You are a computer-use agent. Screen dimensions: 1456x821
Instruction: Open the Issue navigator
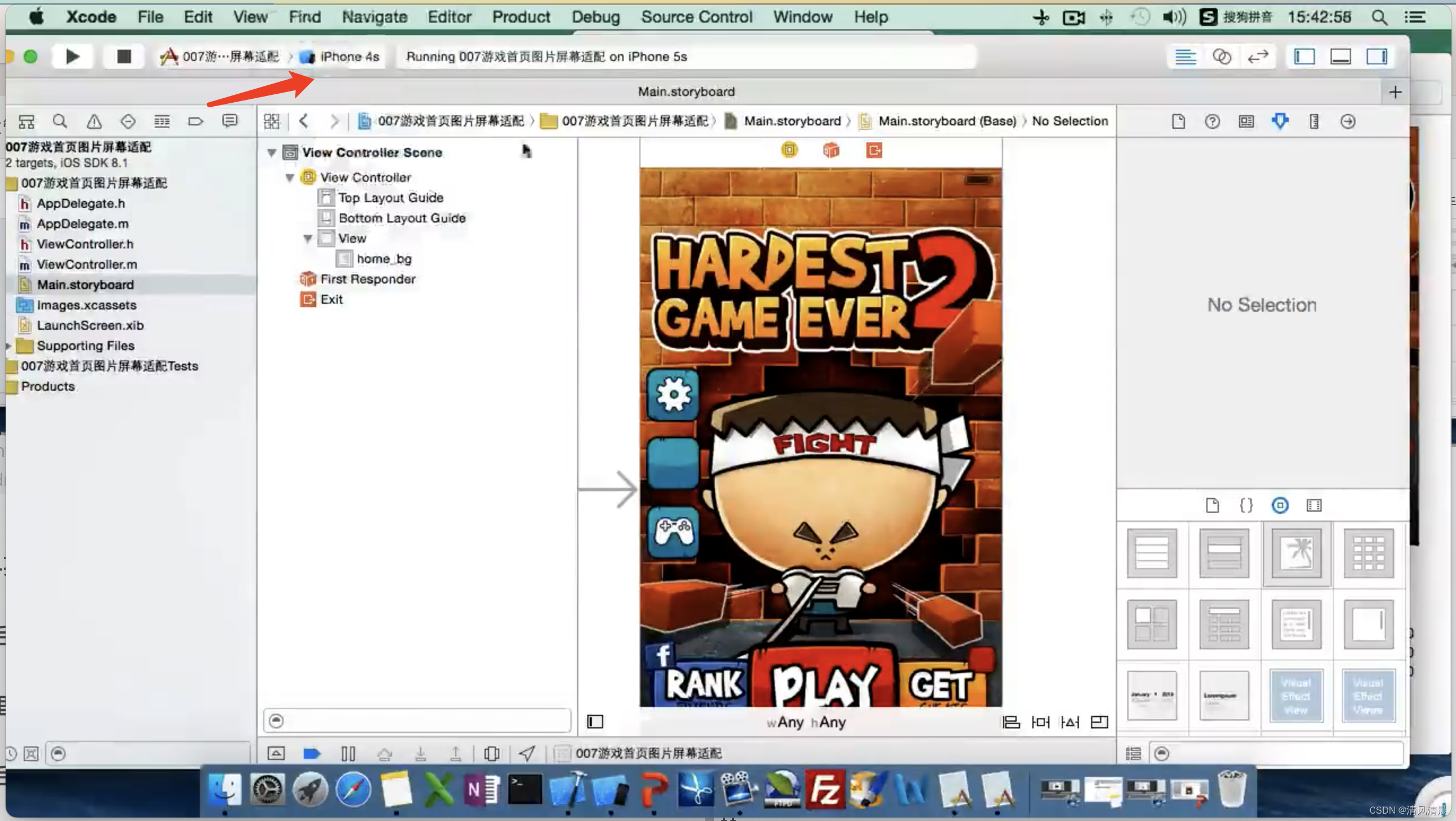pos(94,121)
